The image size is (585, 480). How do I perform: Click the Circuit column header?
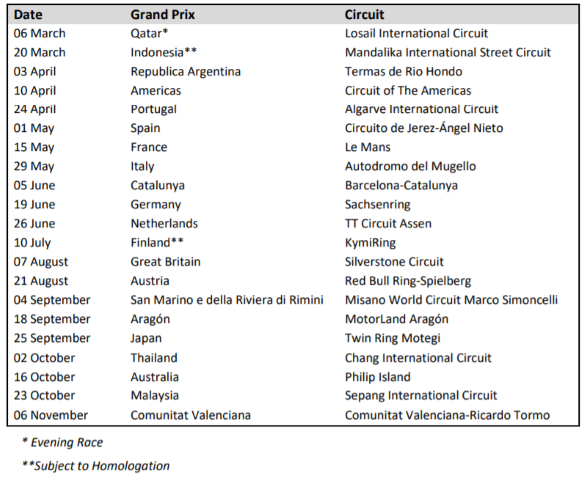pos(364,15)
